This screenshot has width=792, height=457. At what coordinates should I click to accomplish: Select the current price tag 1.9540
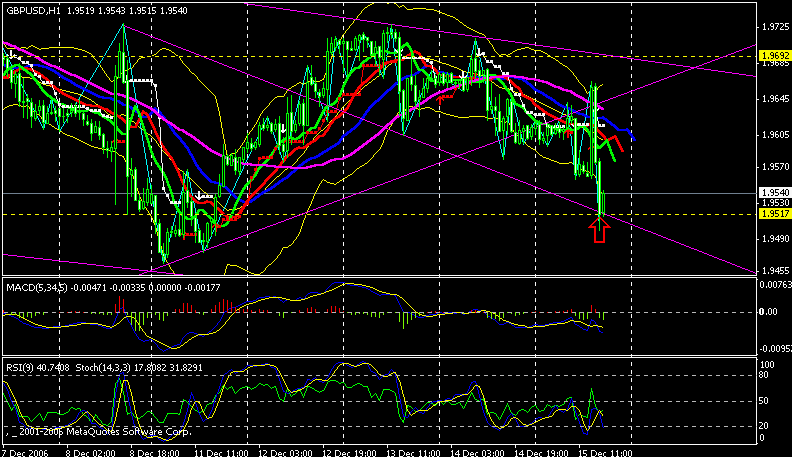coord(775,193)
